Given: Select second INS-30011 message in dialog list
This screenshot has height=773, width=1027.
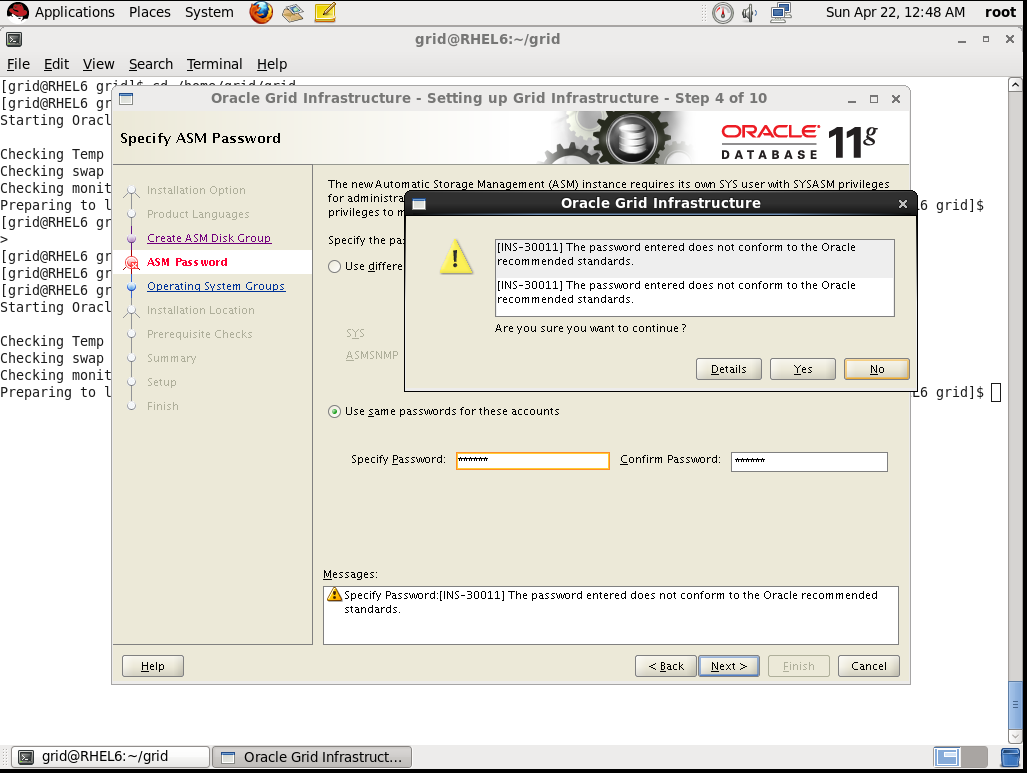Looking at the screenshot, I should (694, 292).
